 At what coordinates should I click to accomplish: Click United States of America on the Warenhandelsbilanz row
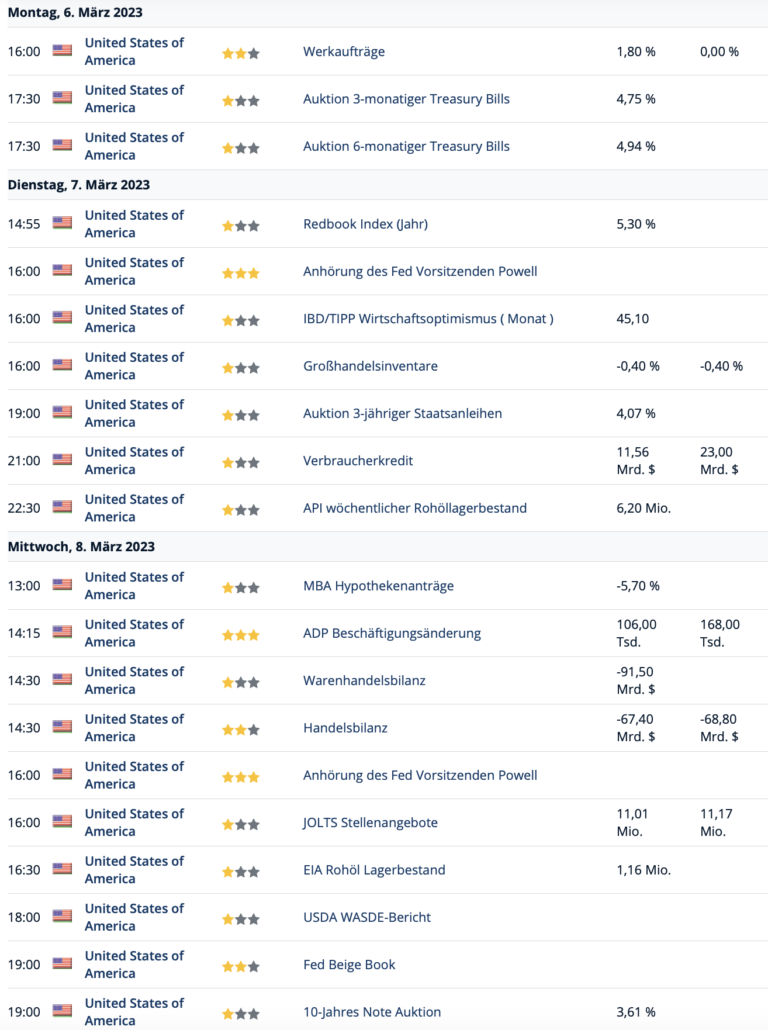[x=134, y=681]
